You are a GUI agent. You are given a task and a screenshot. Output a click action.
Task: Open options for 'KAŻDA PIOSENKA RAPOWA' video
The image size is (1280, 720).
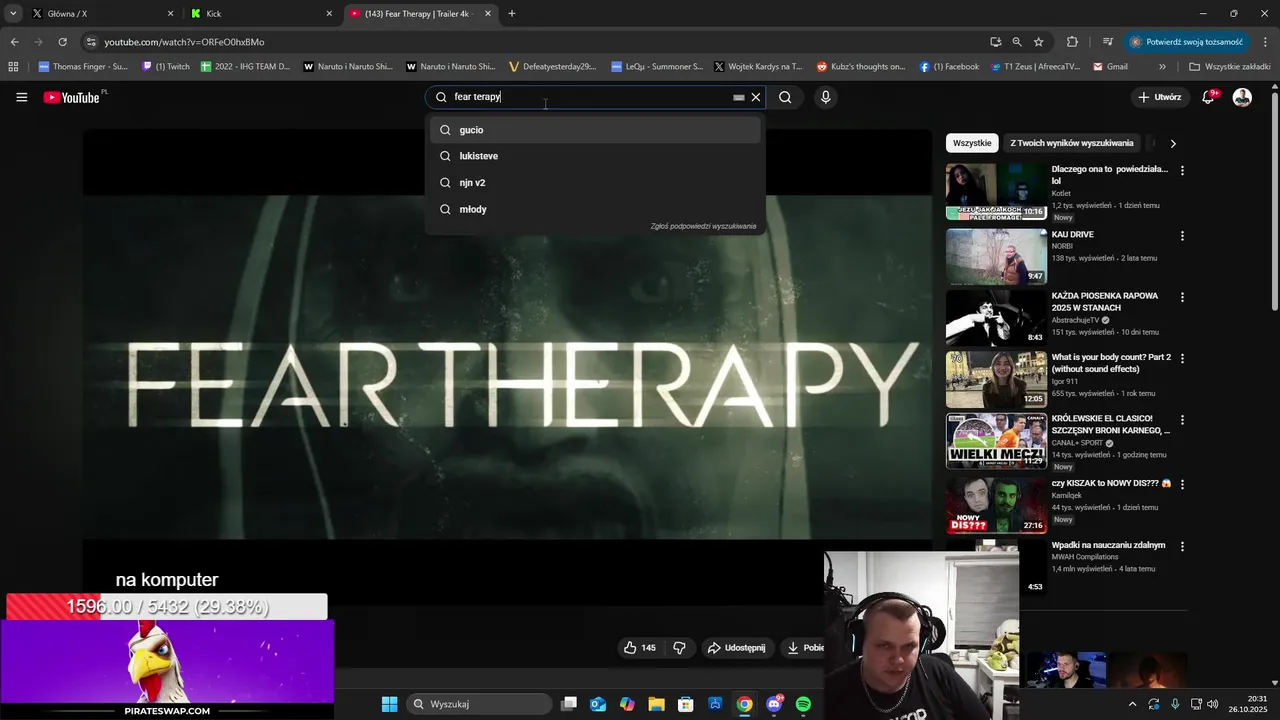click(1182, 297)
